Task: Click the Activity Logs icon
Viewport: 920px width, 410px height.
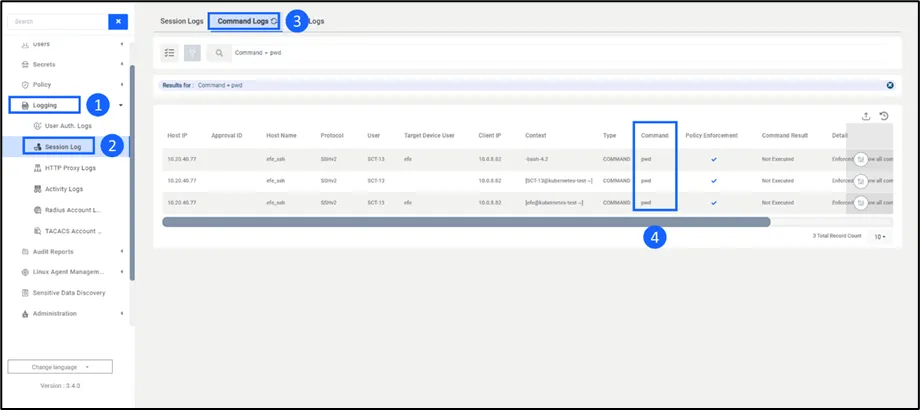Action: [39, 189]
